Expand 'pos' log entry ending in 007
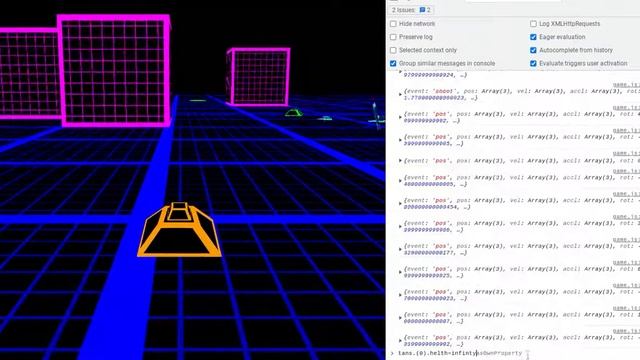The width and height of the screenshot is (640, 360). pyautogui.click(x=400, y=318)
